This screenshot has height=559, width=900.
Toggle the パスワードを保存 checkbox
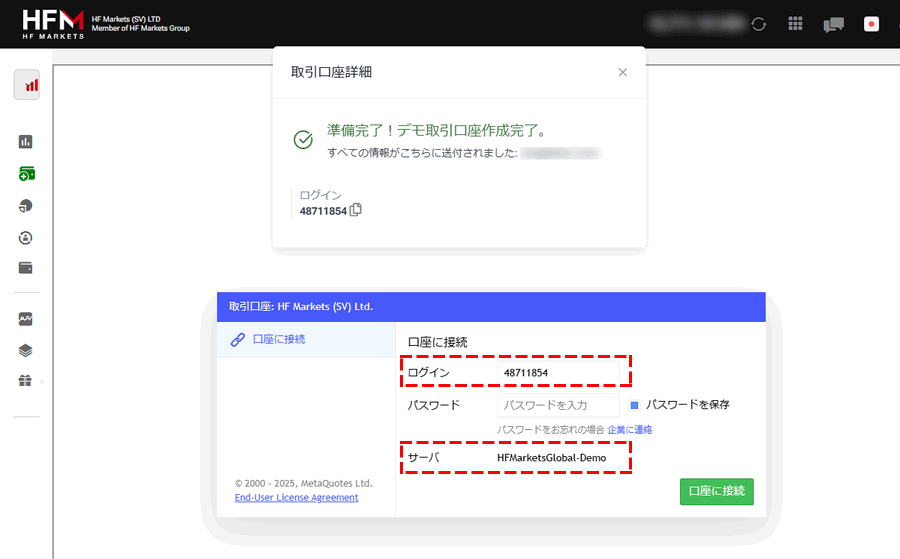click(634, 405)
